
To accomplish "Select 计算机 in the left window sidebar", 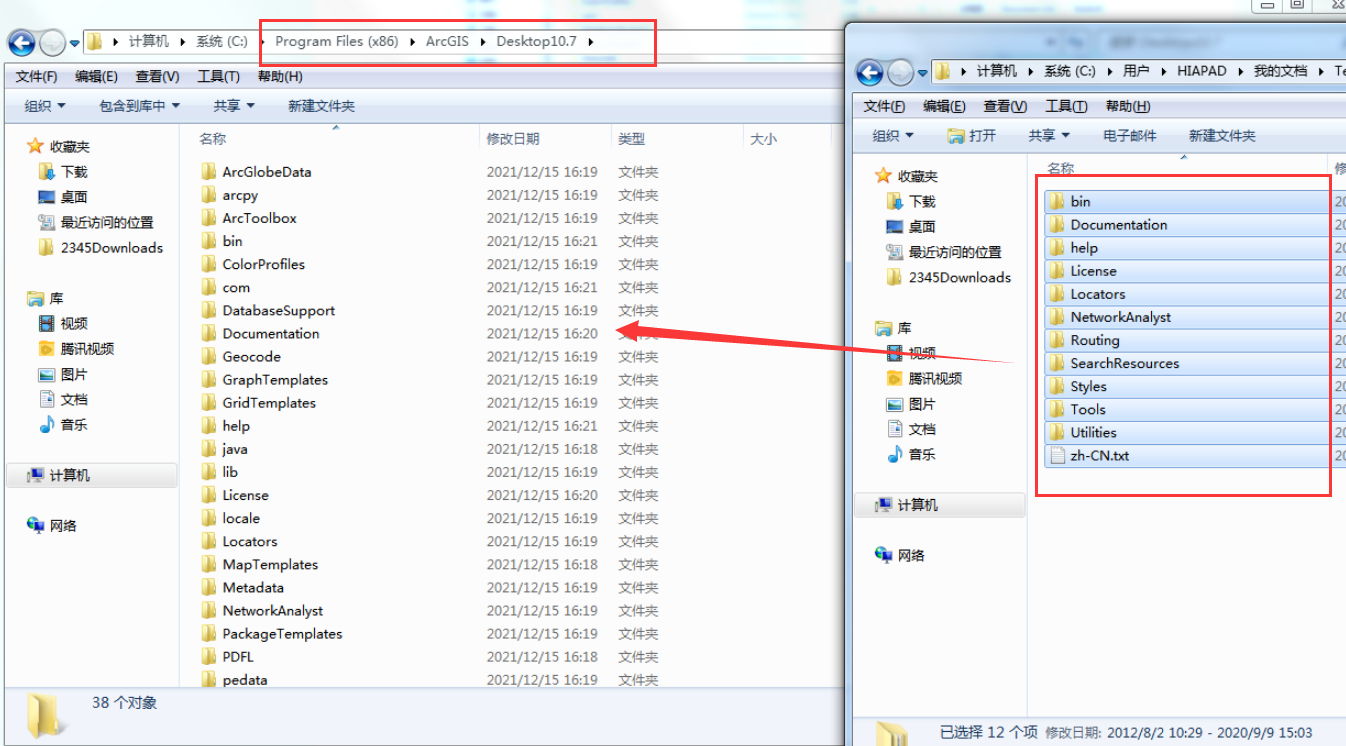I will click(92, 475).
